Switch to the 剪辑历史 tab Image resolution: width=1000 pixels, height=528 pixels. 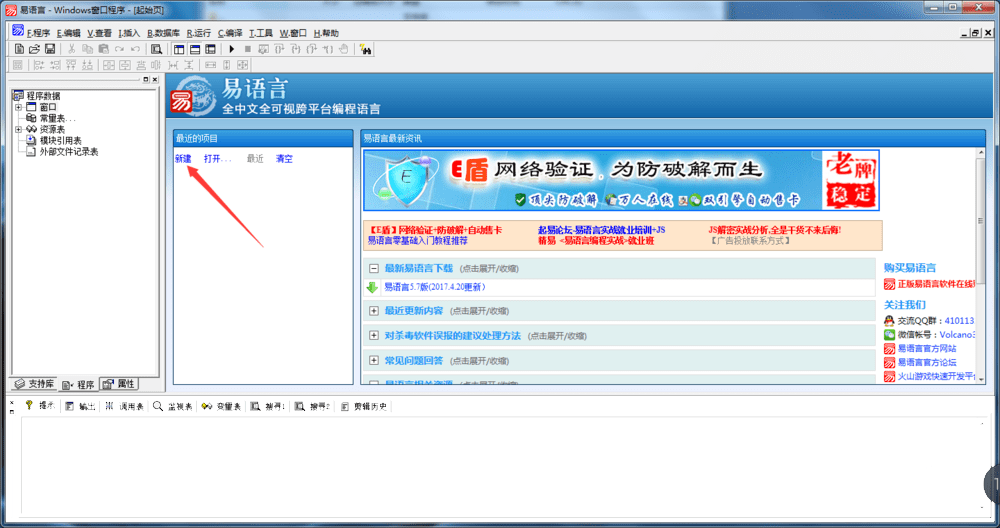(364, 406)
